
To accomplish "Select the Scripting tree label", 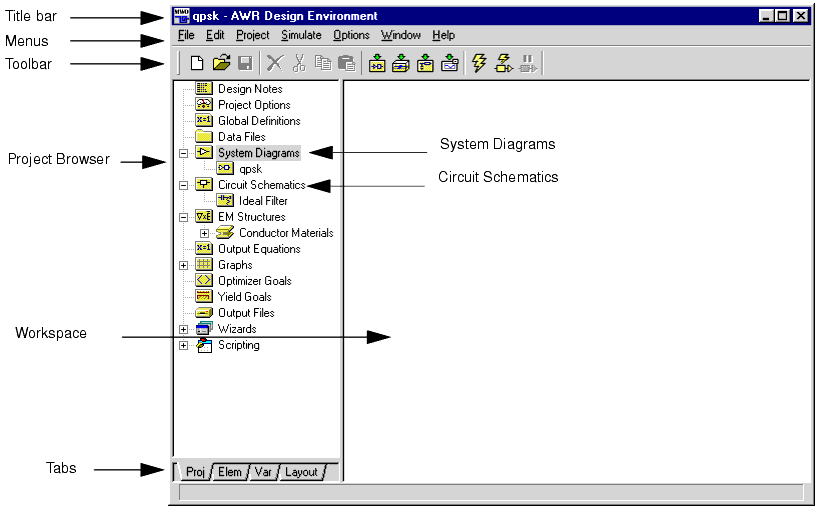I will tap(238, 345).
